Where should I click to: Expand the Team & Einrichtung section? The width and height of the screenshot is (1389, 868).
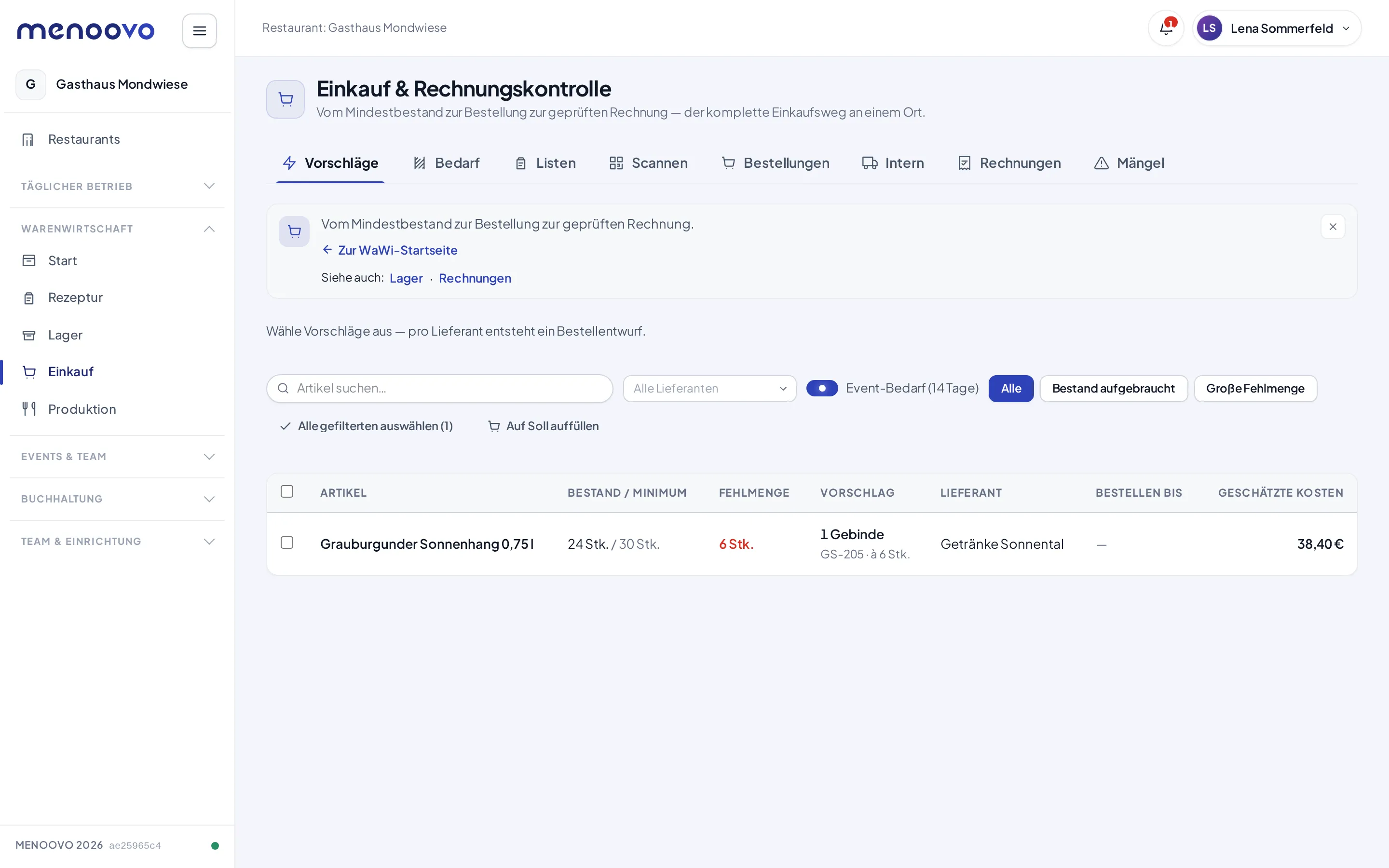click(x=117, y=542)
